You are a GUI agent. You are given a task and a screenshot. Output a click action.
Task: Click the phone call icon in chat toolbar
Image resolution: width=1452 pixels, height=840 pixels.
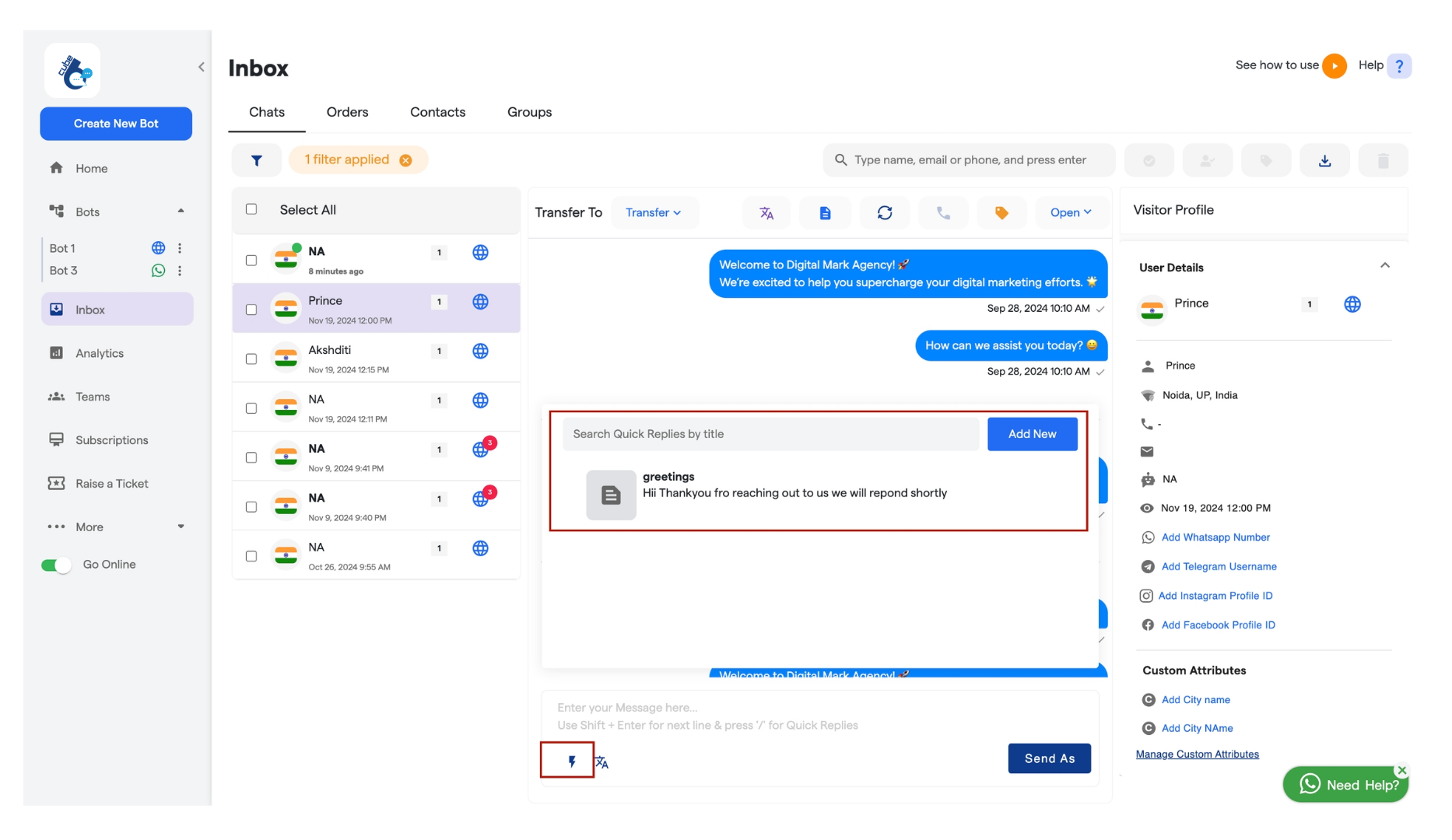point(943,212)
